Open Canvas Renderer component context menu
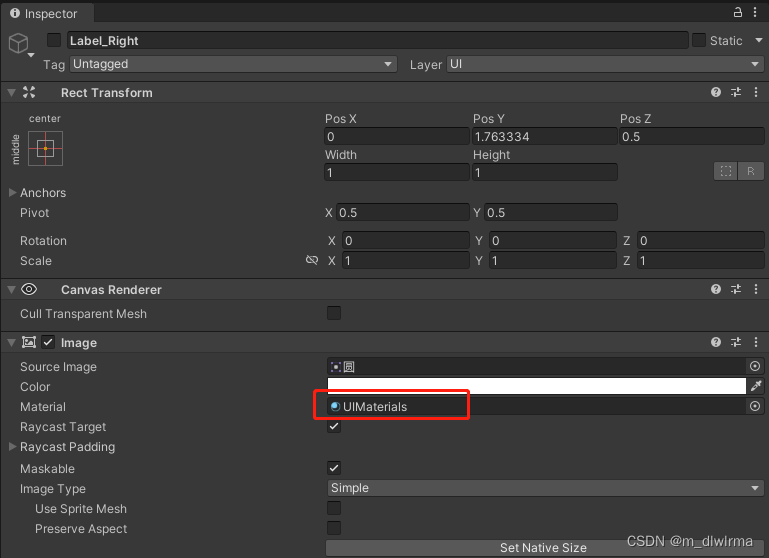The image size is (769, 558). coord(756,289)
